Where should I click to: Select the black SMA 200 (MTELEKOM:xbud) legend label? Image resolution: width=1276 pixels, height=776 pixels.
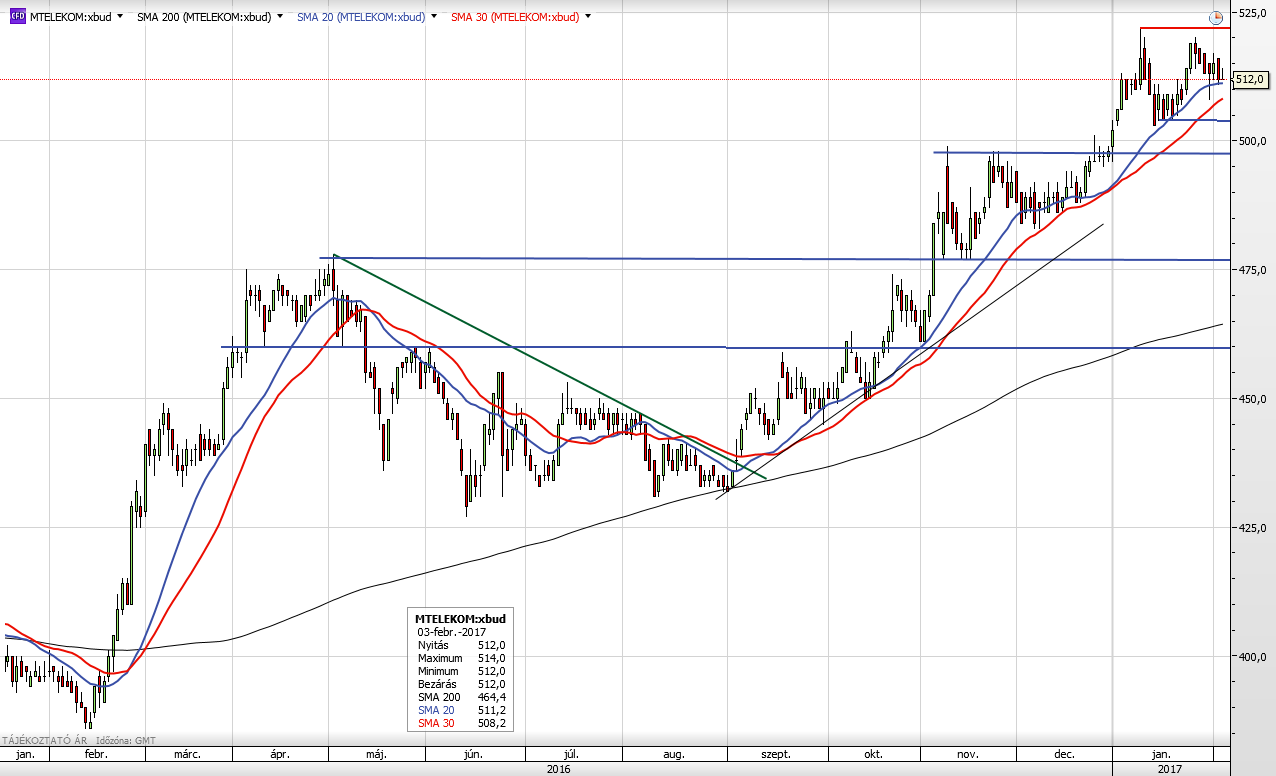tap(204, 17)
